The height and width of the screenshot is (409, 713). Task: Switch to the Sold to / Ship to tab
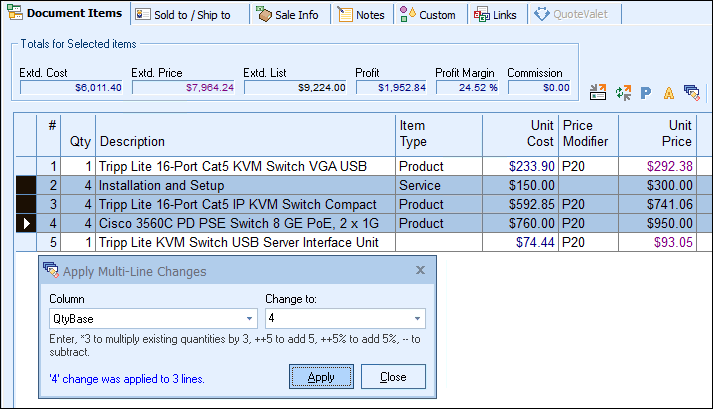pos(187,15)
